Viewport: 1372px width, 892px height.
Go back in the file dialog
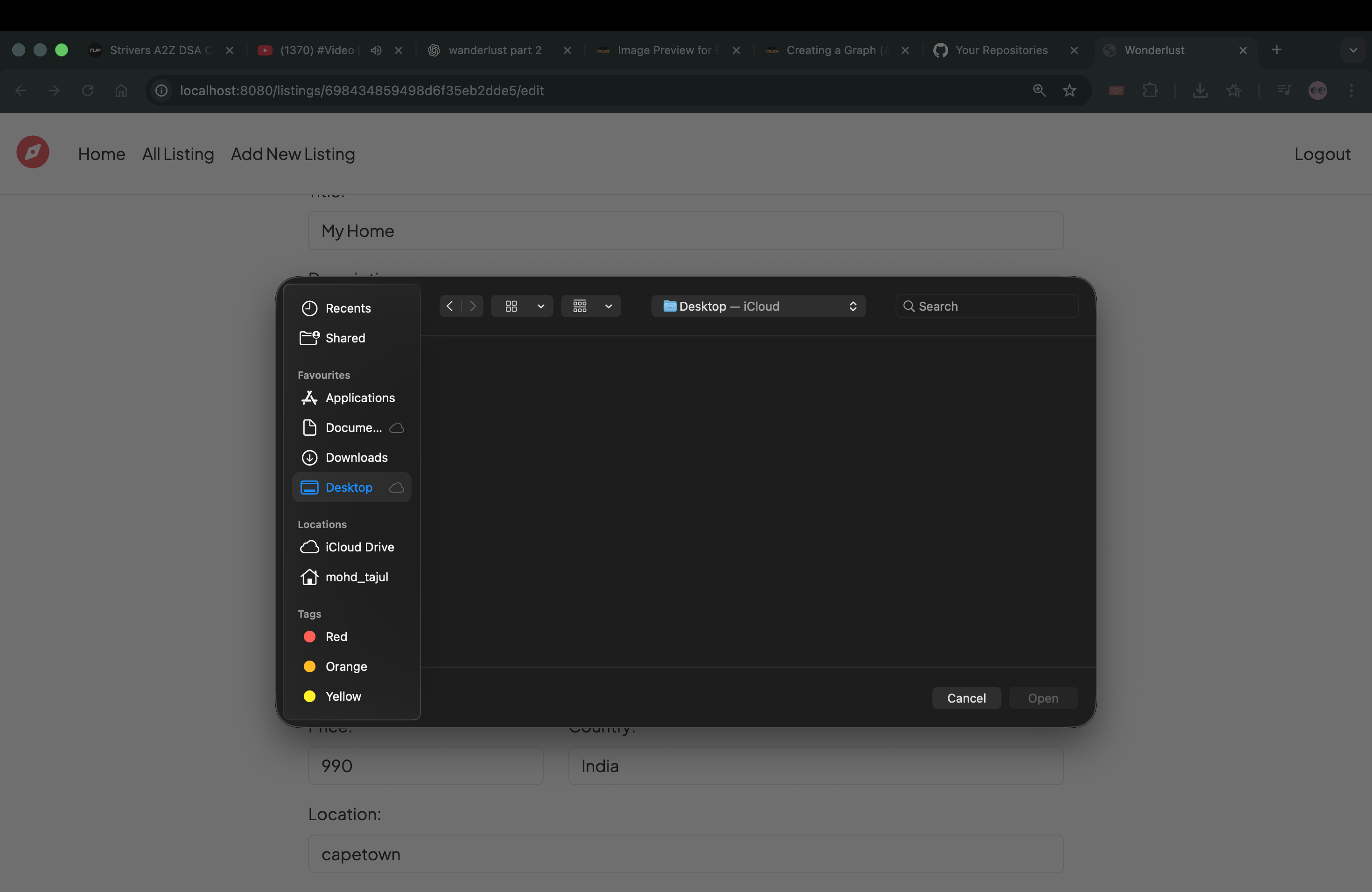(450, 306)
